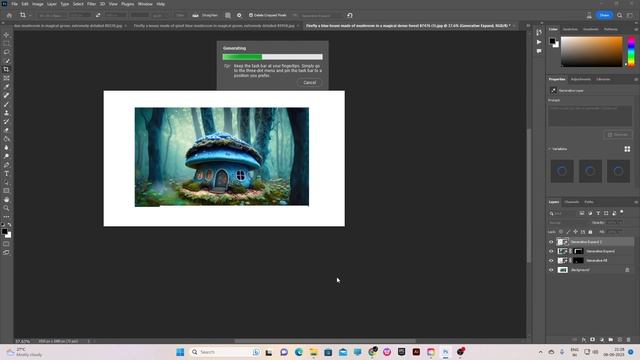Open the Properties panel flyout menu
The height and width of the screenshot is (360, 640).
pos(636,79)
